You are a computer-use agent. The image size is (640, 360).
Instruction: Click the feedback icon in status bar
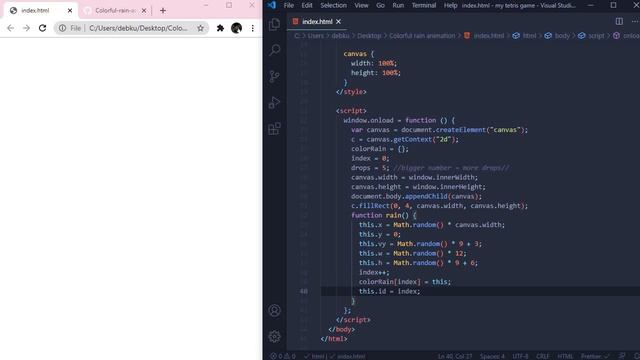click(x=622, y=356)
